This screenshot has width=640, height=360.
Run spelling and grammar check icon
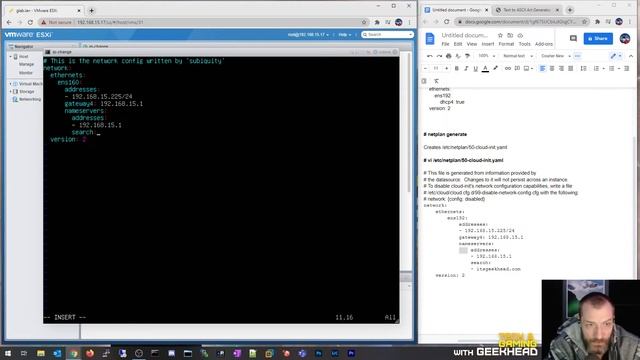(458, 56)
